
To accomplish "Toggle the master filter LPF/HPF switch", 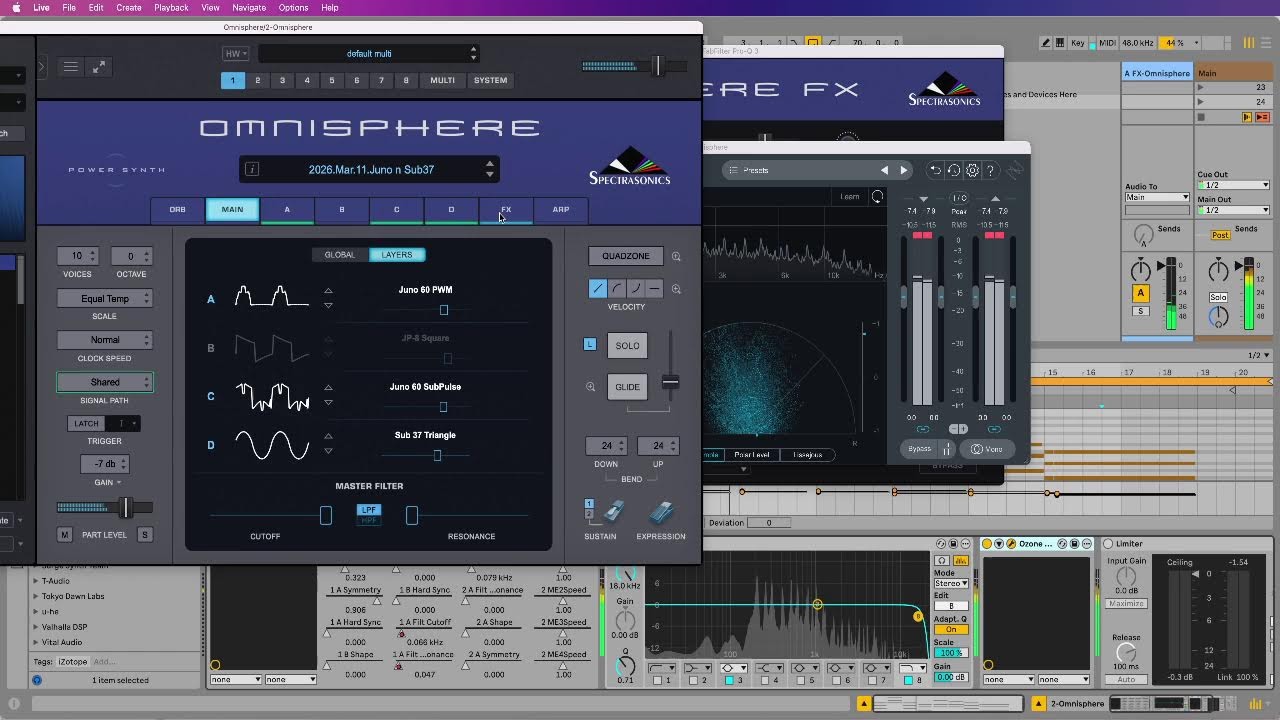I will [369, 515].
